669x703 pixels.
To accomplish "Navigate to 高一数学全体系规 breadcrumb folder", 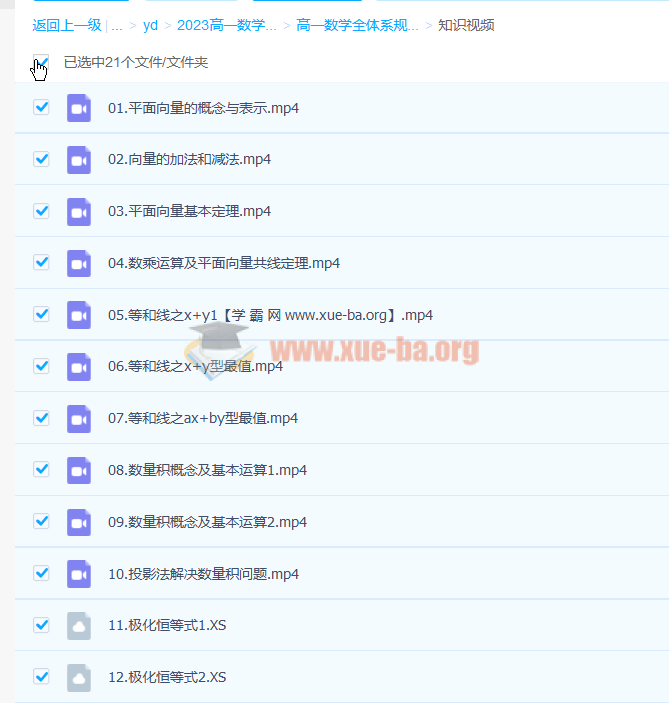I will click(357, 26).
